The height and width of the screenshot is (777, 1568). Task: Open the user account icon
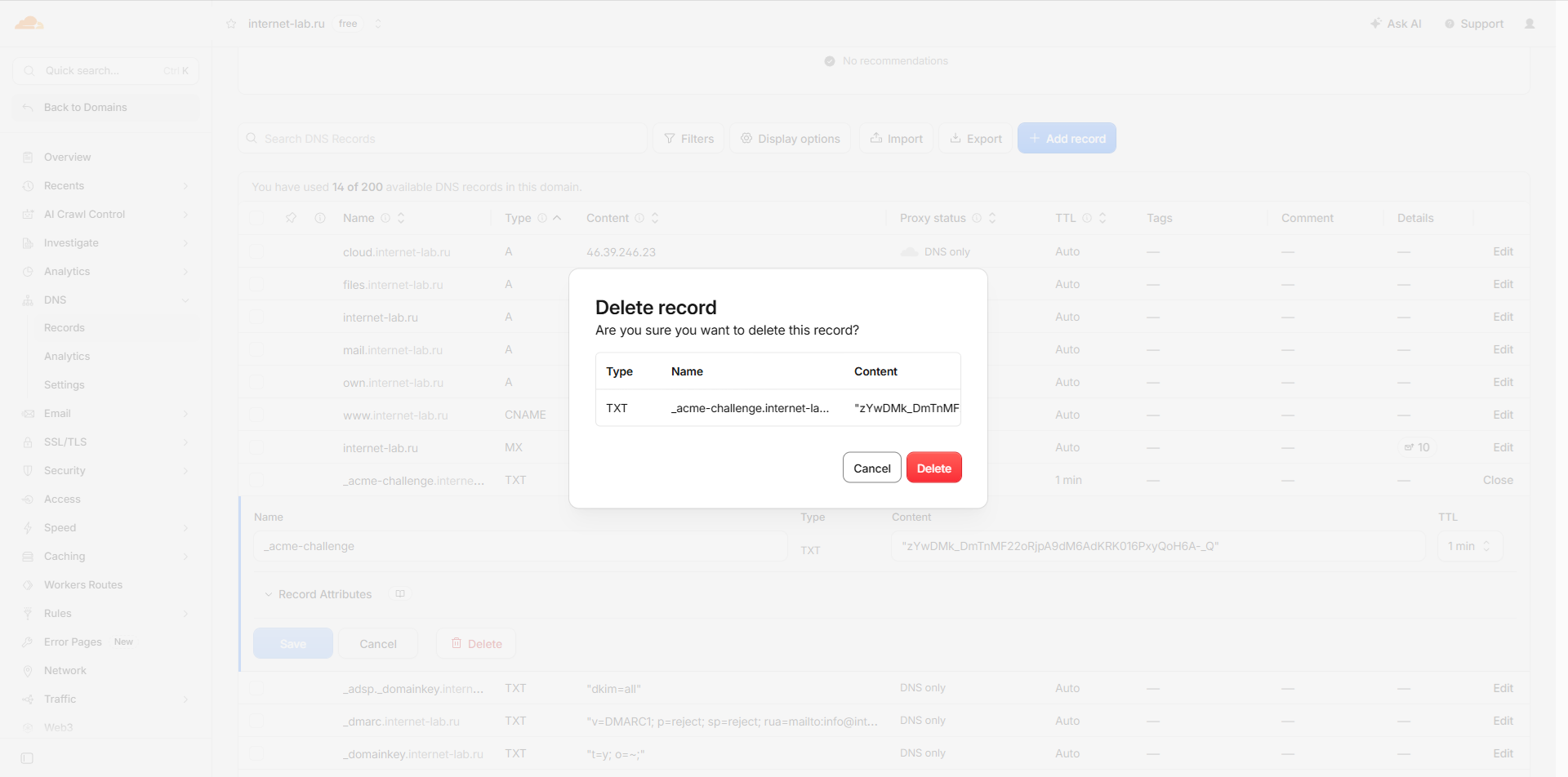click(1530, 24)
